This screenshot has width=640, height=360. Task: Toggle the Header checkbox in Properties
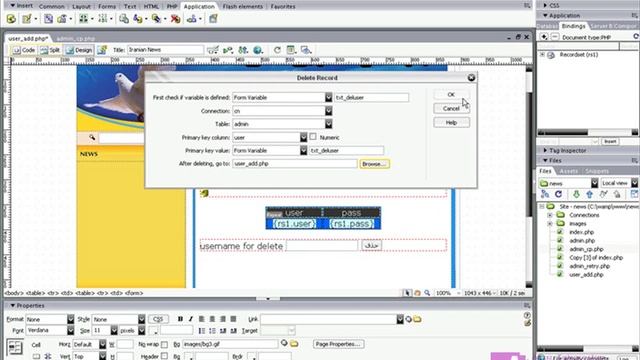pos(164,356)
